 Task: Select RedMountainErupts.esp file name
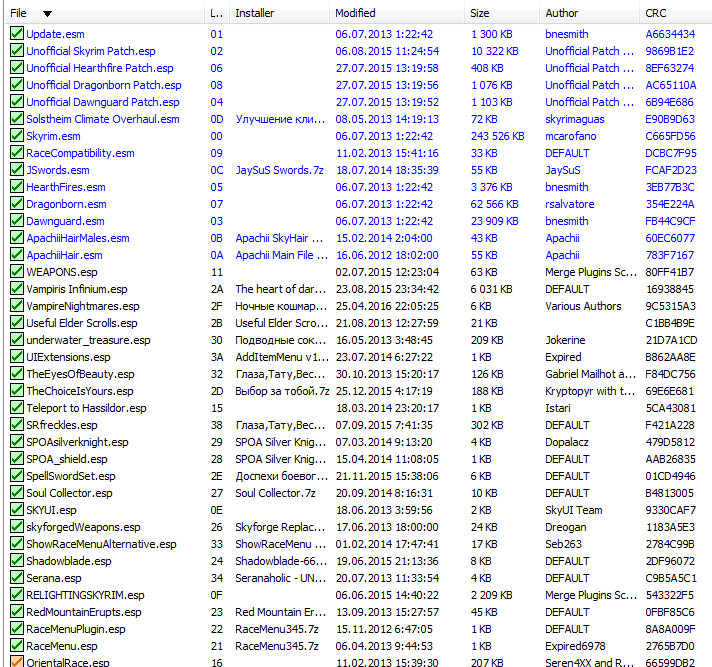pos(84,612)
